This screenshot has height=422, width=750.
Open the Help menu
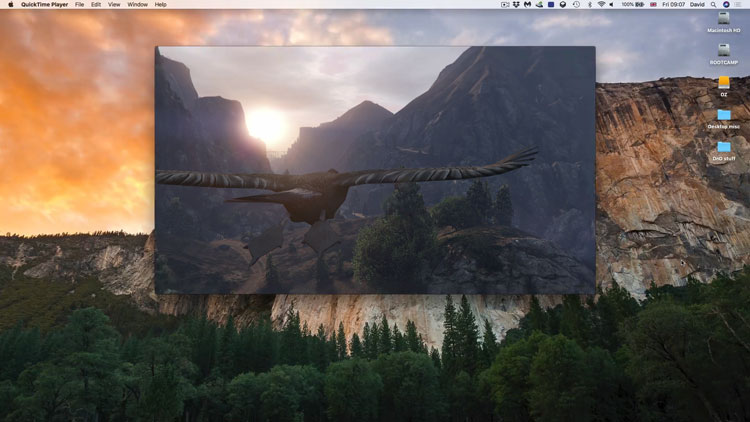(x=160, y=4)
